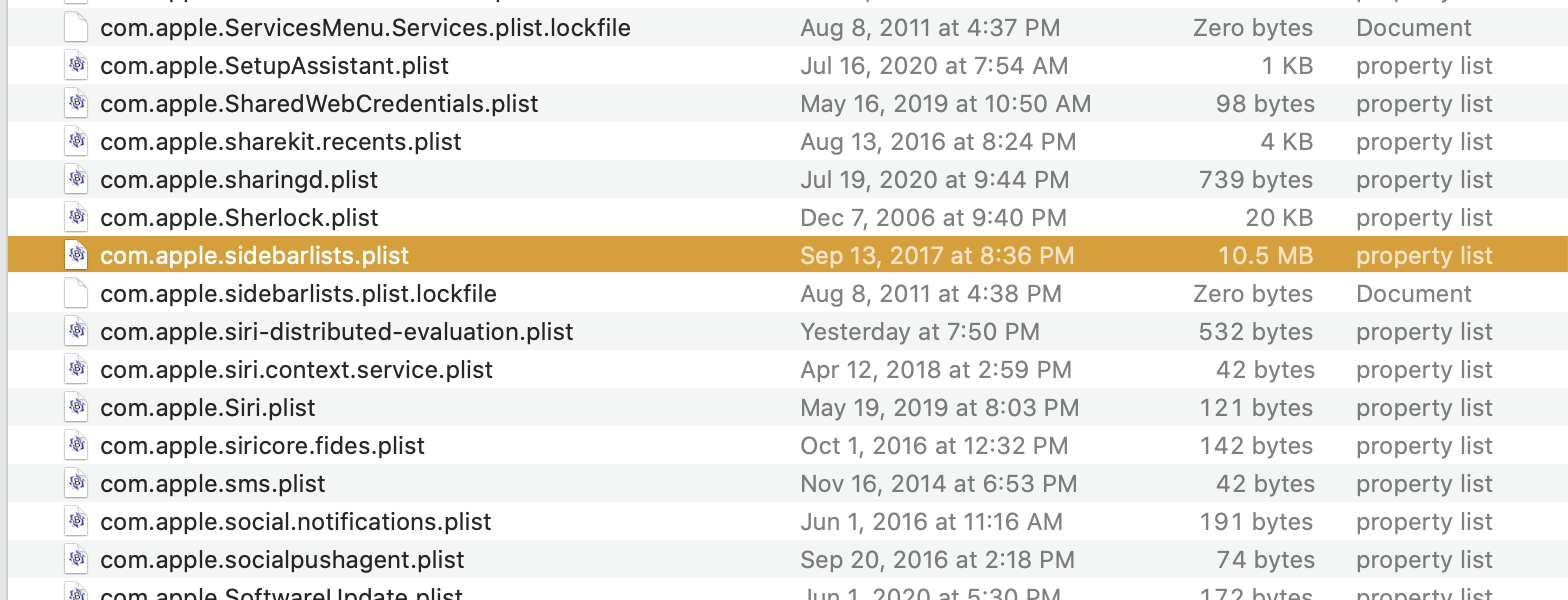Click the com.apple.socialpushagent.plist file icon
This screenshot has height=600, width=1568.
pyautogui.click(x=77, y=560)
